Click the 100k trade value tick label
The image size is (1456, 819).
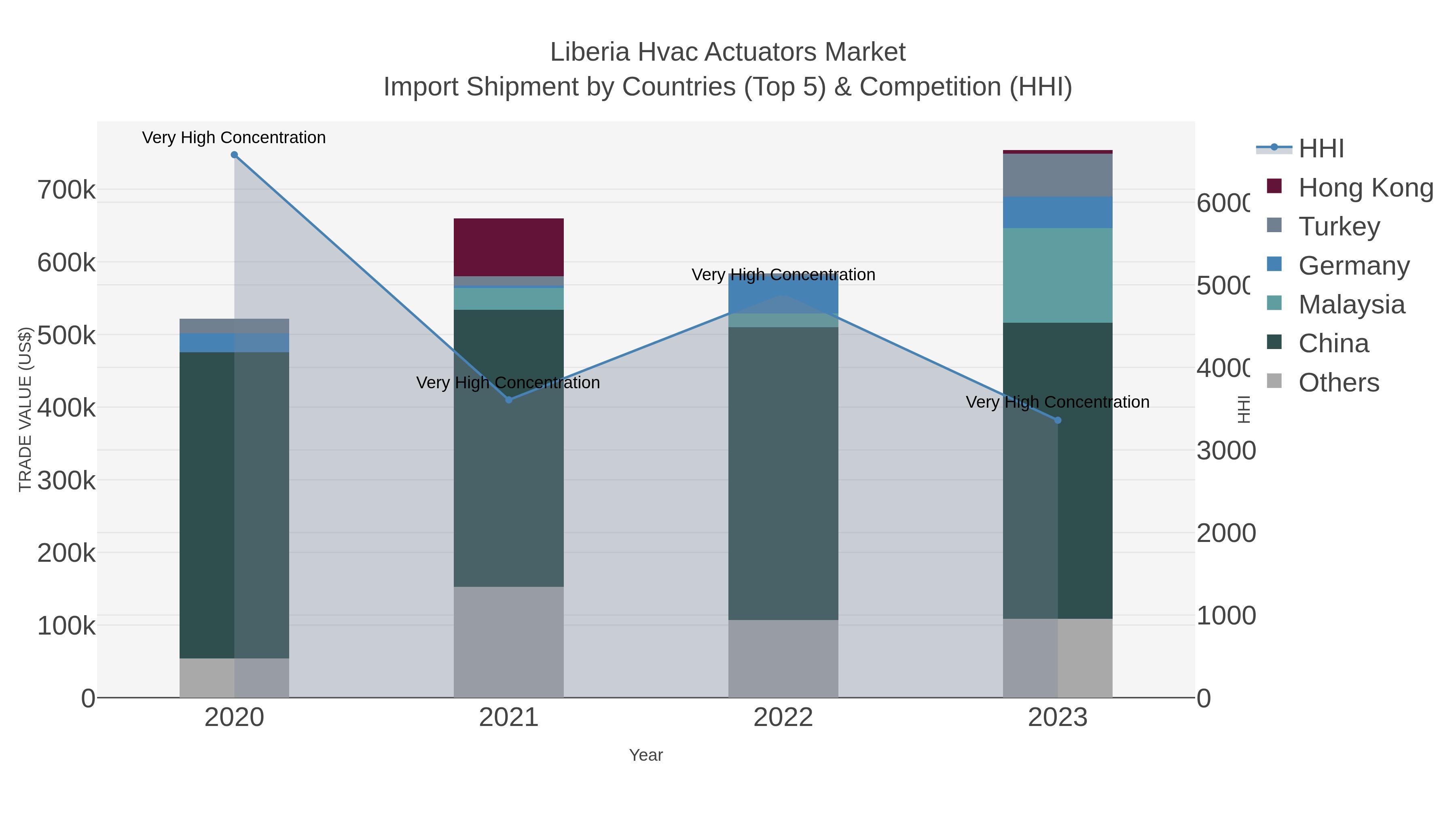[67, 626]
